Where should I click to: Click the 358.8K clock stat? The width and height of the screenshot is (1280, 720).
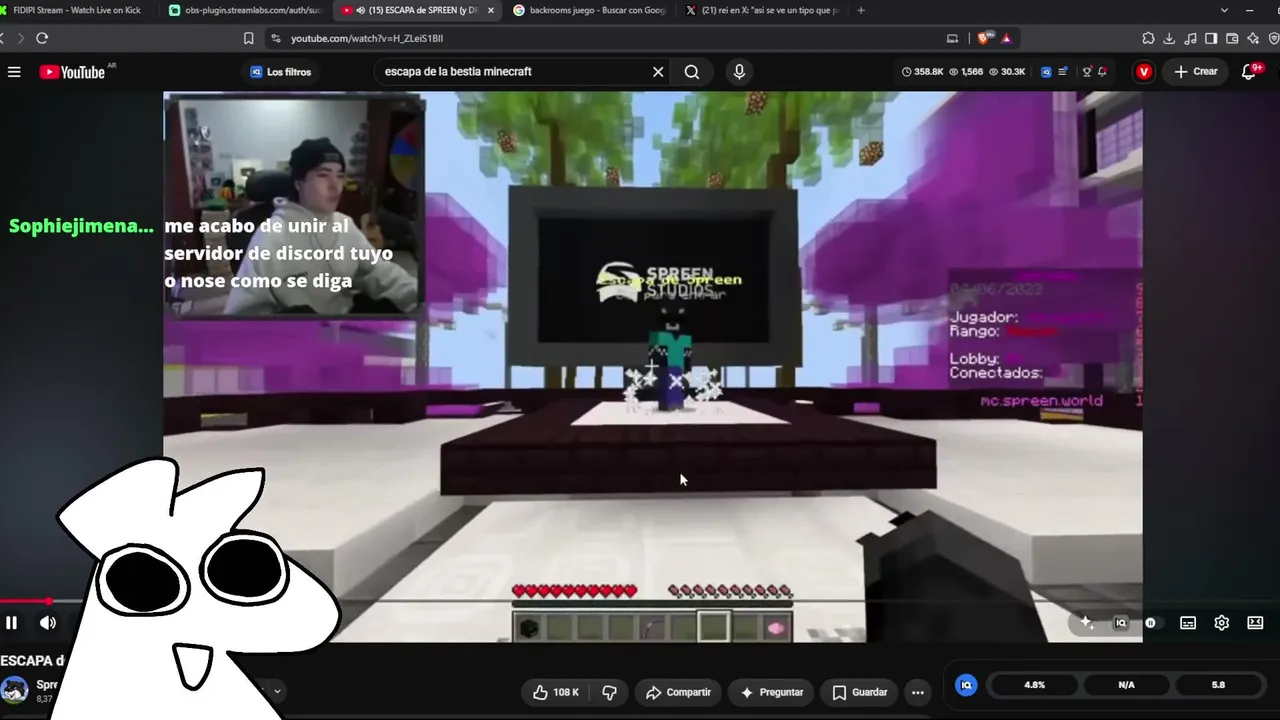click(923, 72)
